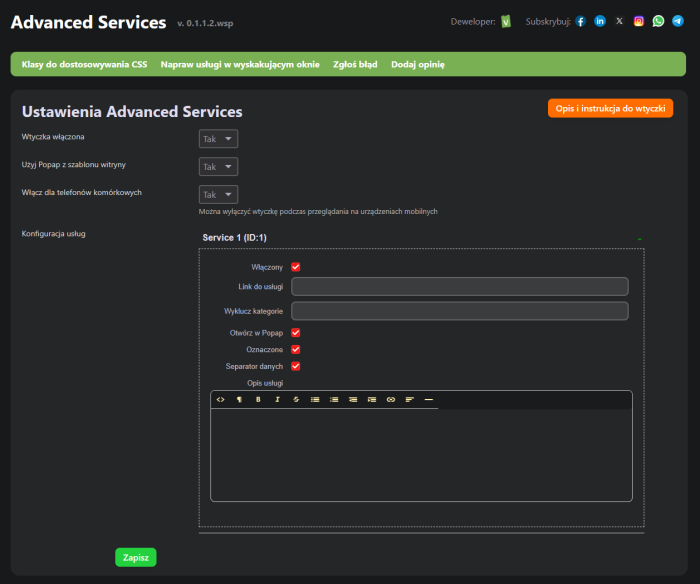Viewport: 700px width, 584px height.
Task: Outdent text using editor toolbar
Action: click(353, 400)
